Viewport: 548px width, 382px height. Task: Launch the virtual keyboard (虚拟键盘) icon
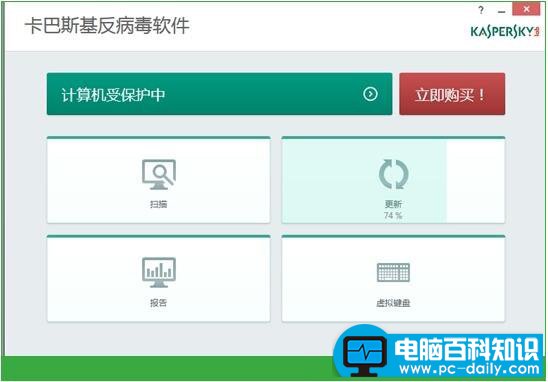pos(393,272)
